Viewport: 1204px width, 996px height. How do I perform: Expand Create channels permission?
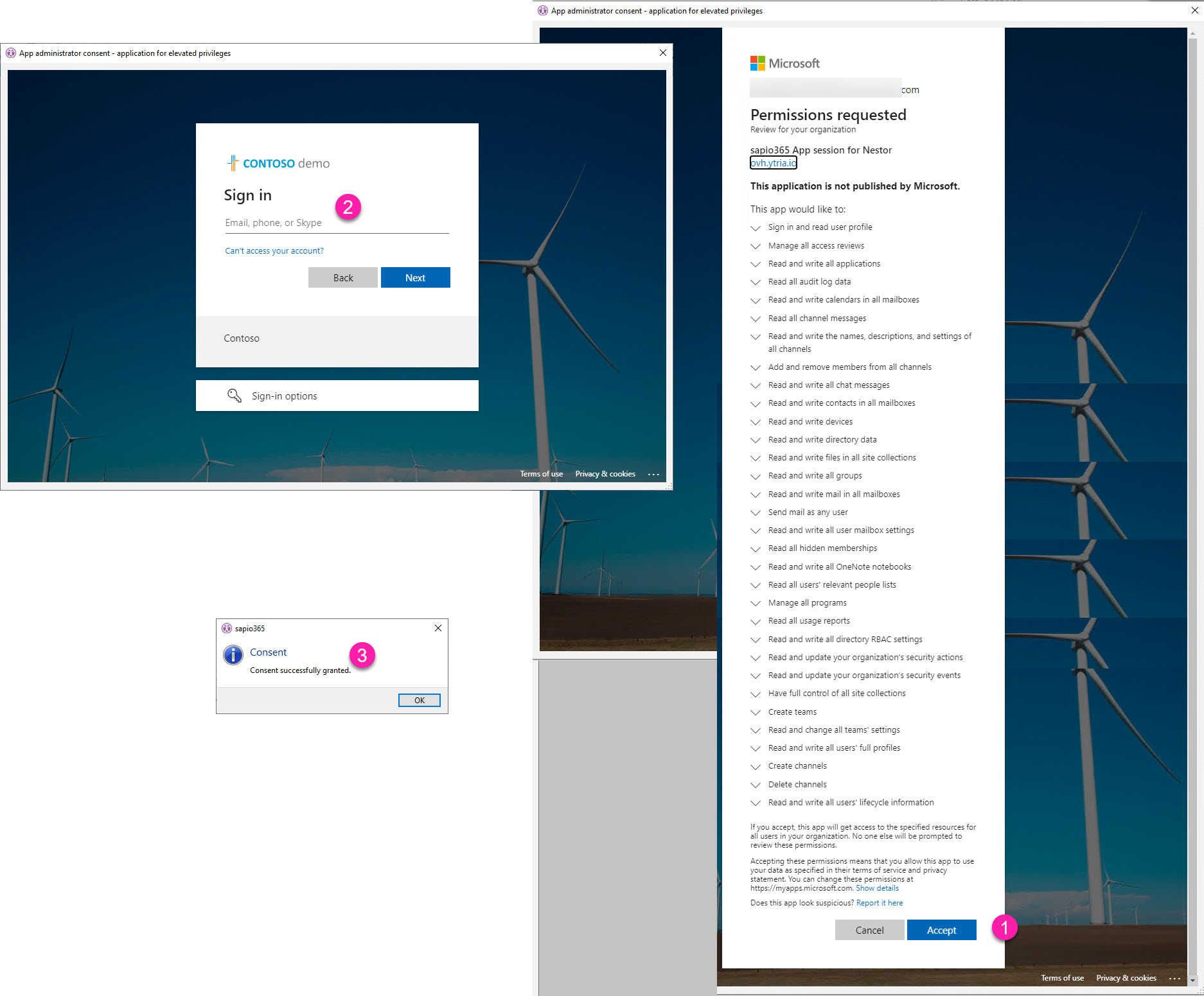756,766
